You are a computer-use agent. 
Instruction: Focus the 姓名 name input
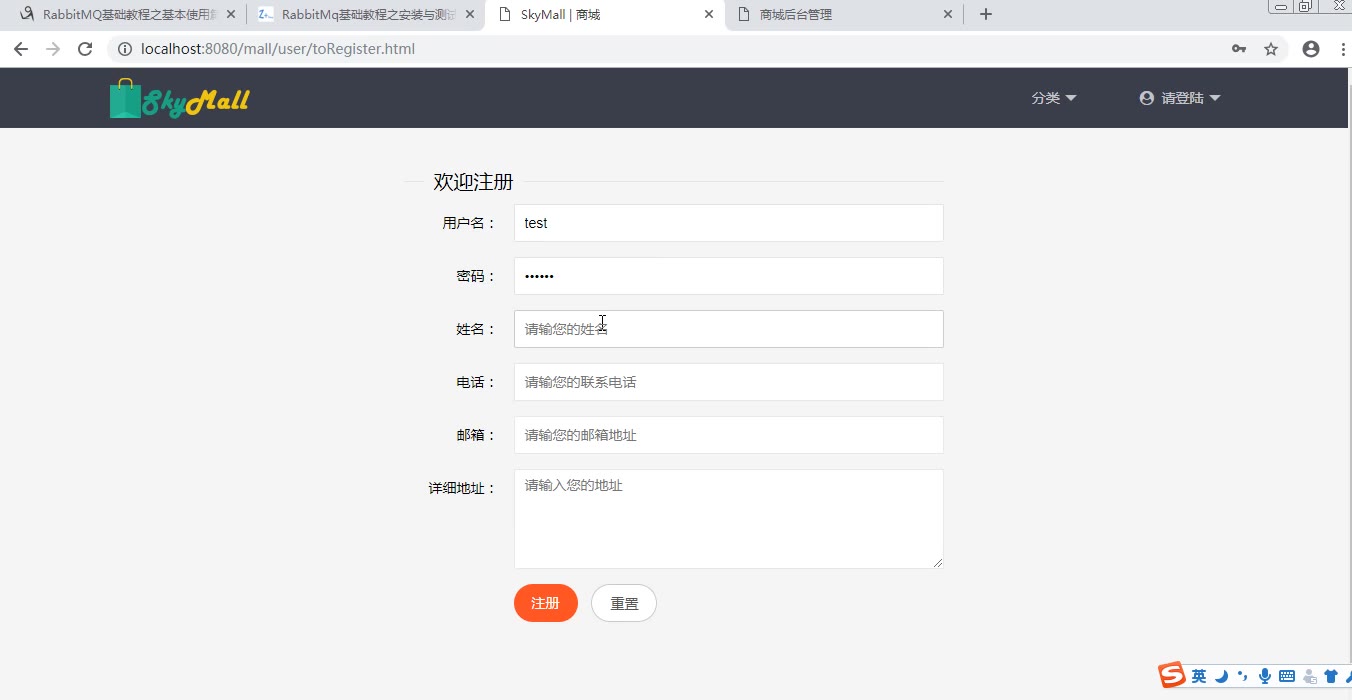(x=729, y=329)
